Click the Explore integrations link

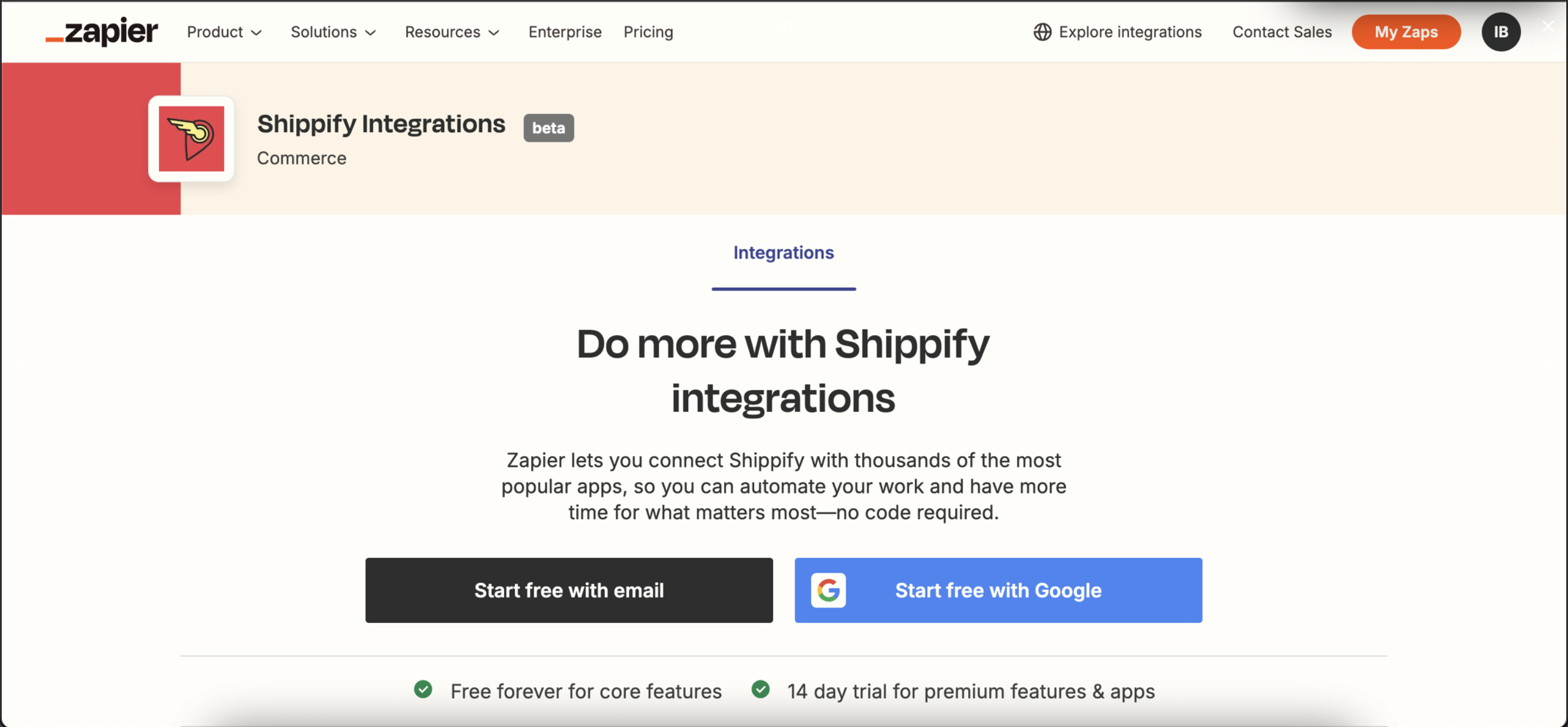click(x=1130, y=32)
